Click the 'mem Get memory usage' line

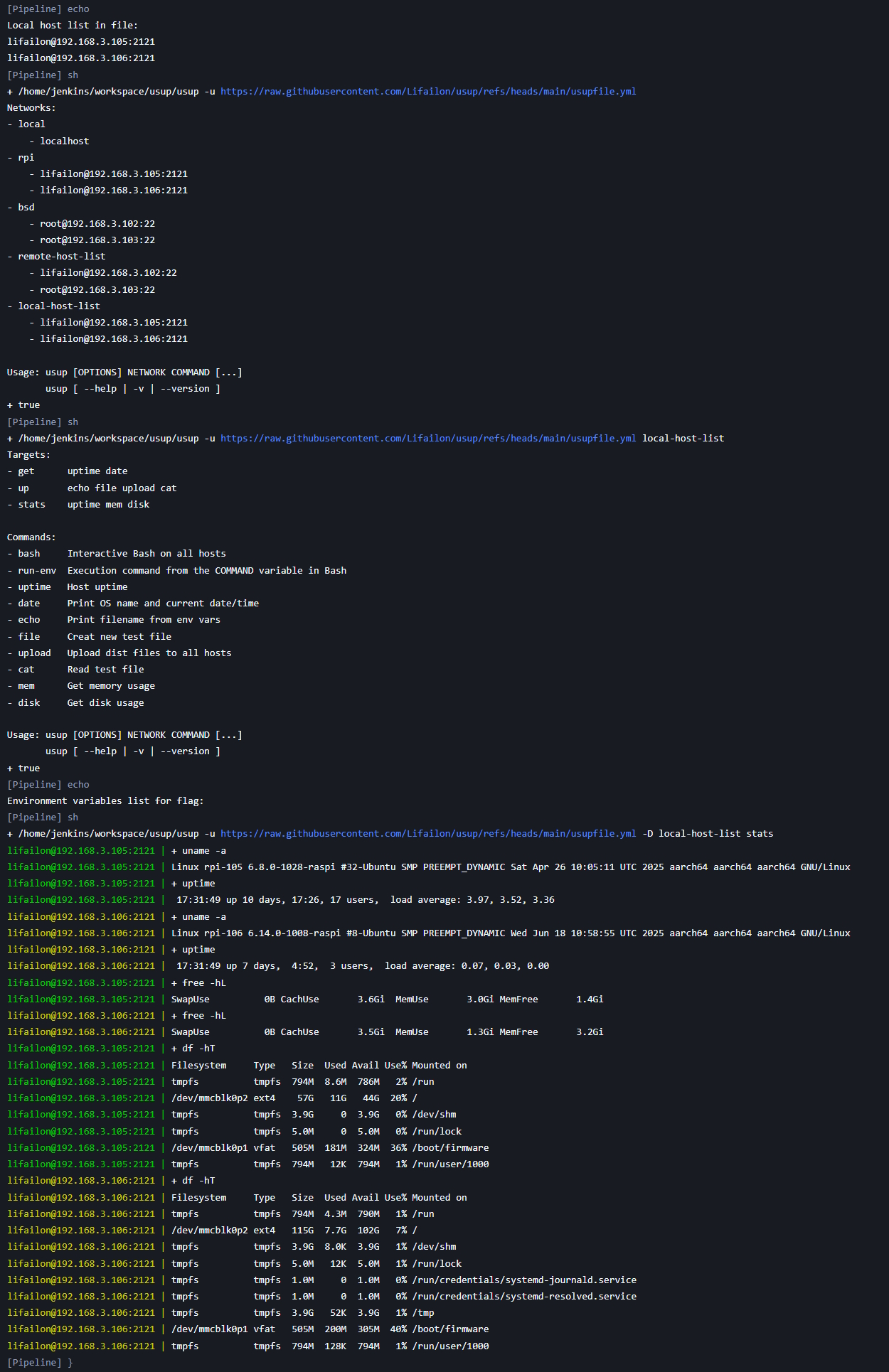click(81, 685)
